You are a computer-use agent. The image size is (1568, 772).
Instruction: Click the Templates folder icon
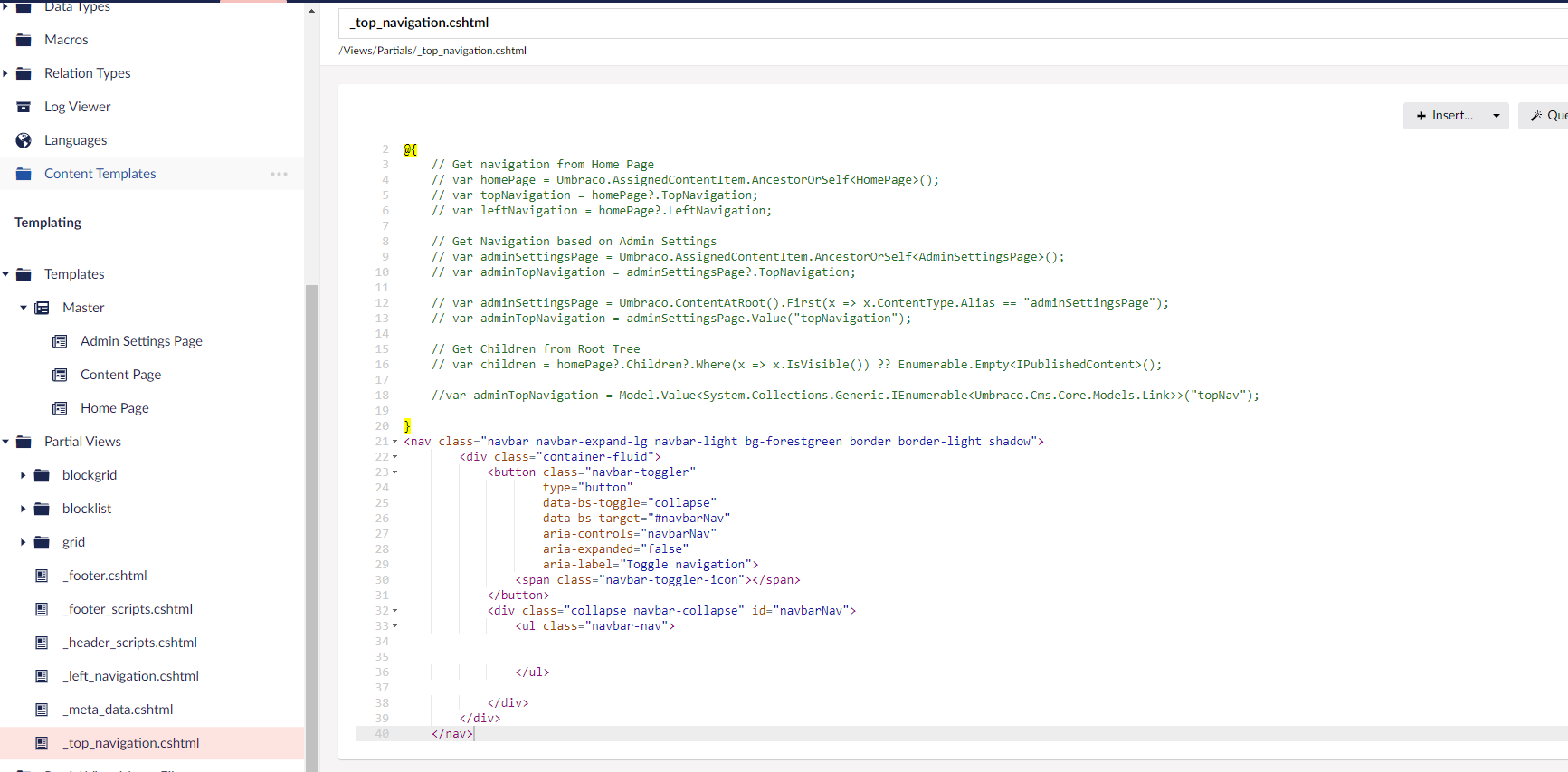[24, 274]
